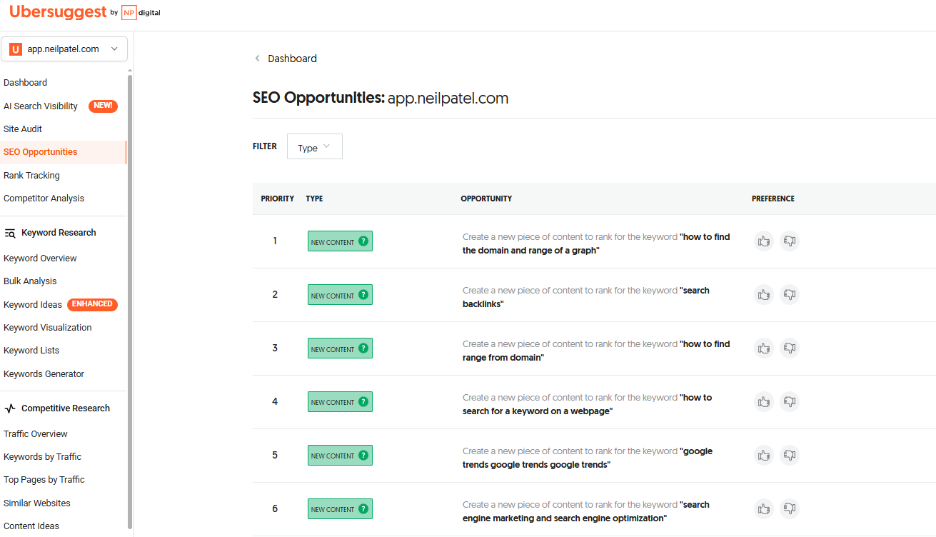Open help icon on priority 6 New Content badge

[x=363, y=509]
